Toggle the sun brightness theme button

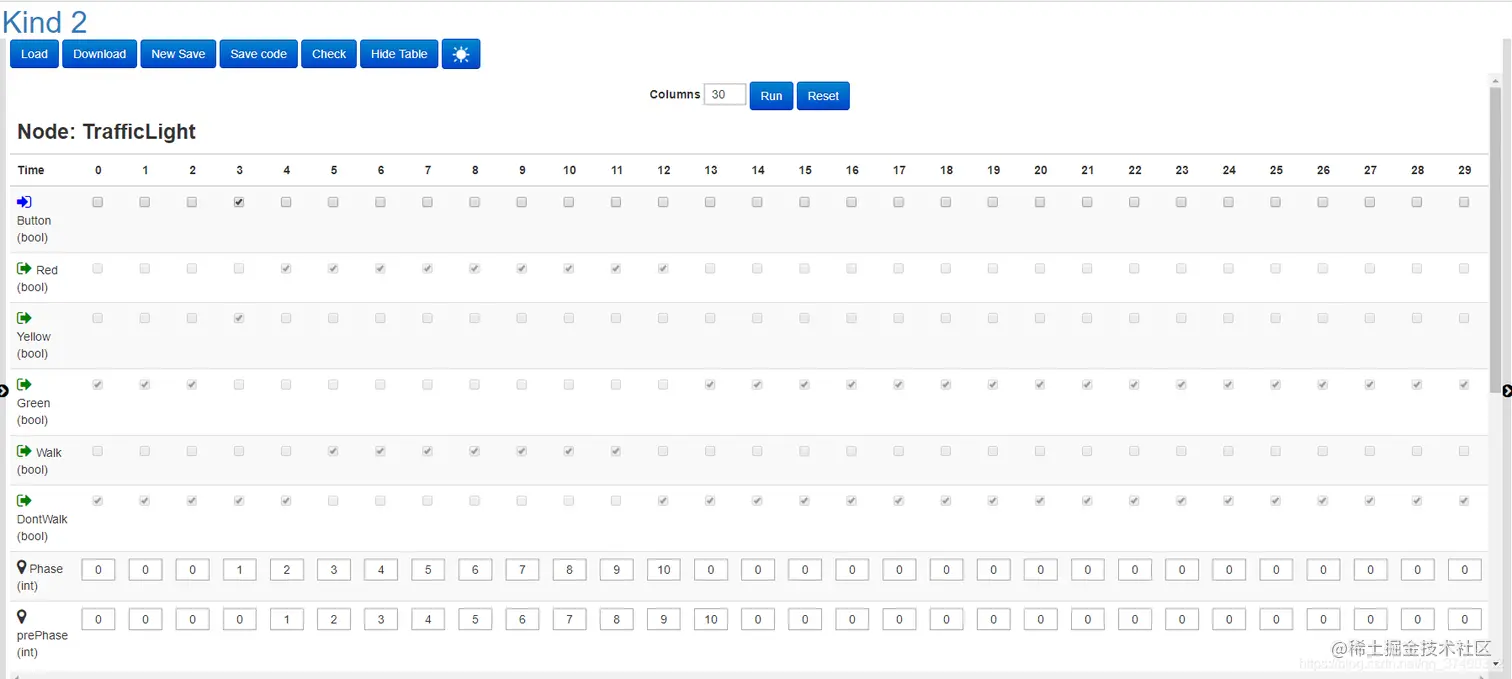coord(461,54)
